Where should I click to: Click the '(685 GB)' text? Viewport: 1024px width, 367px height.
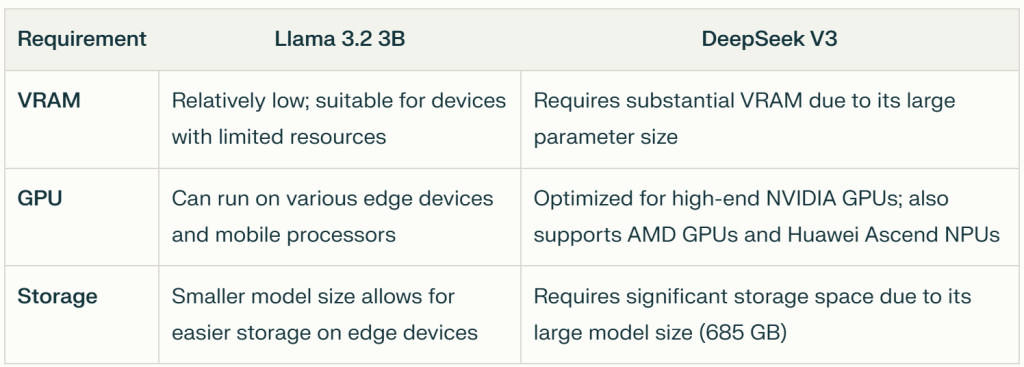pos(743,333)
